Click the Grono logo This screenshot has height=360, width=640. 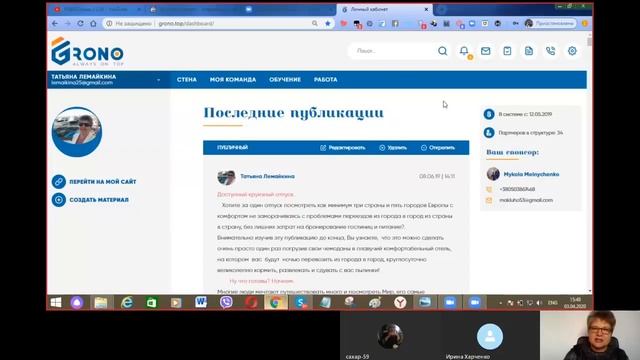87,51
